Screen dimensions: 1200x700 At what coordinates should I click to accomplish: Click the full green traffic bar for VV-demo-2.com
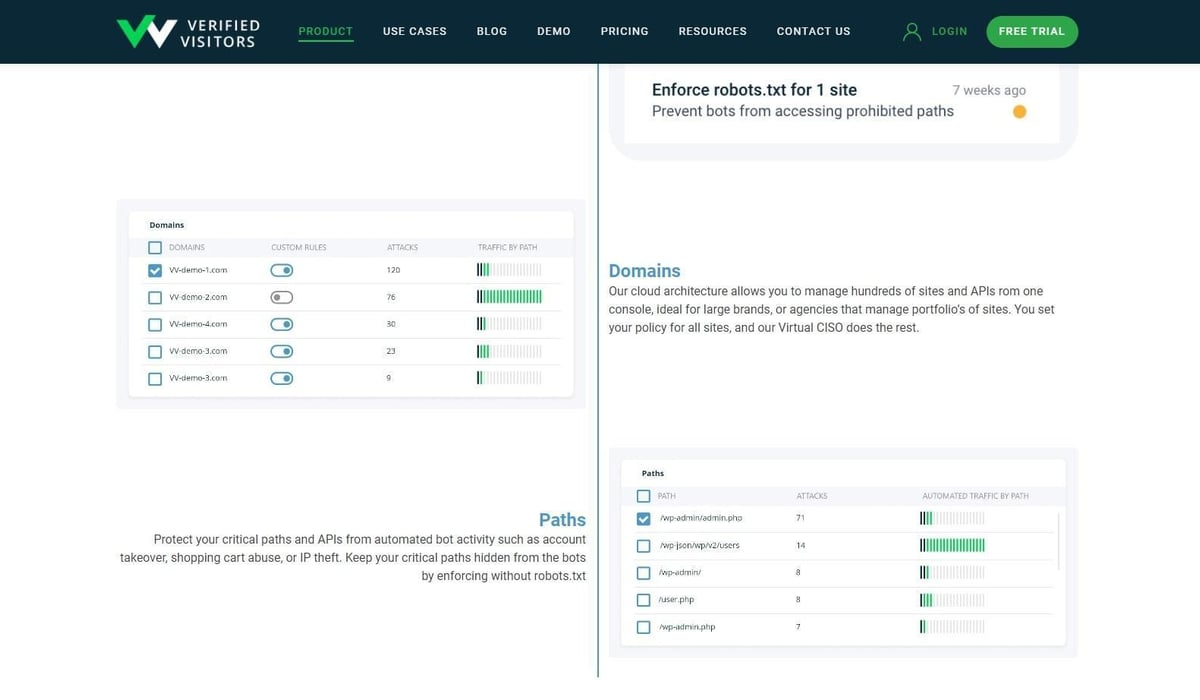[x=510, y=297]
